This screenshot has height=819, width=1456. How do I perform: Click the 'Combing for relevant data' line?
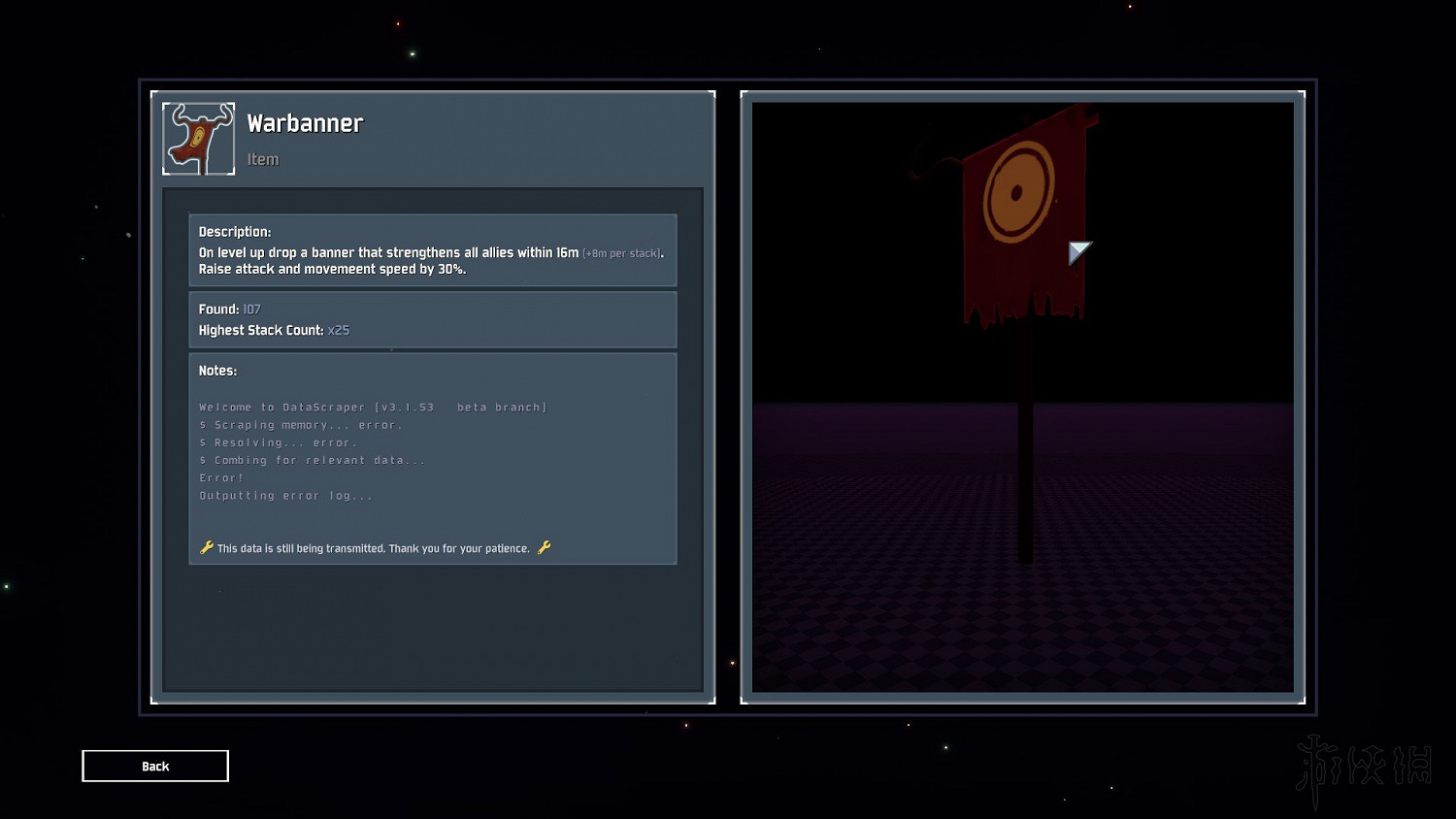pos(313,460)
